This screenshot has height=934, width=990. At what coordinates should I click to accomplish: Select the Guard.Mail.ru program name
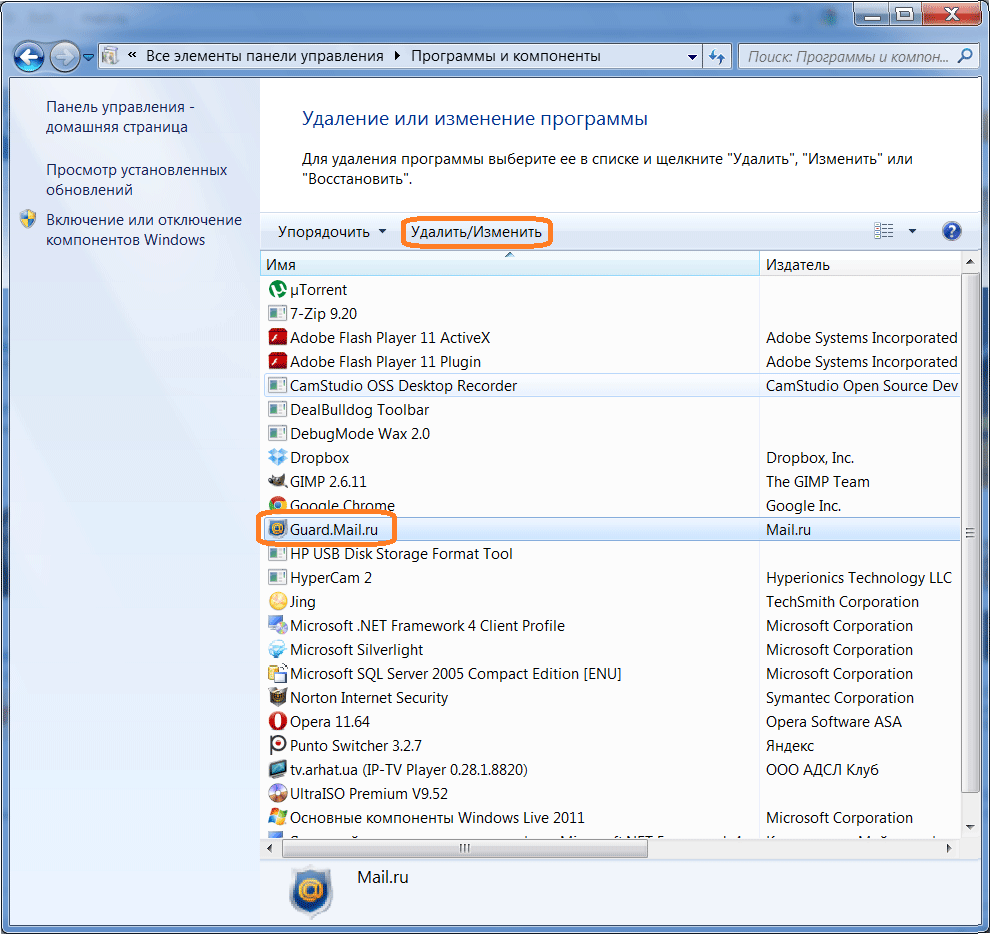click(x=334, y=529)
